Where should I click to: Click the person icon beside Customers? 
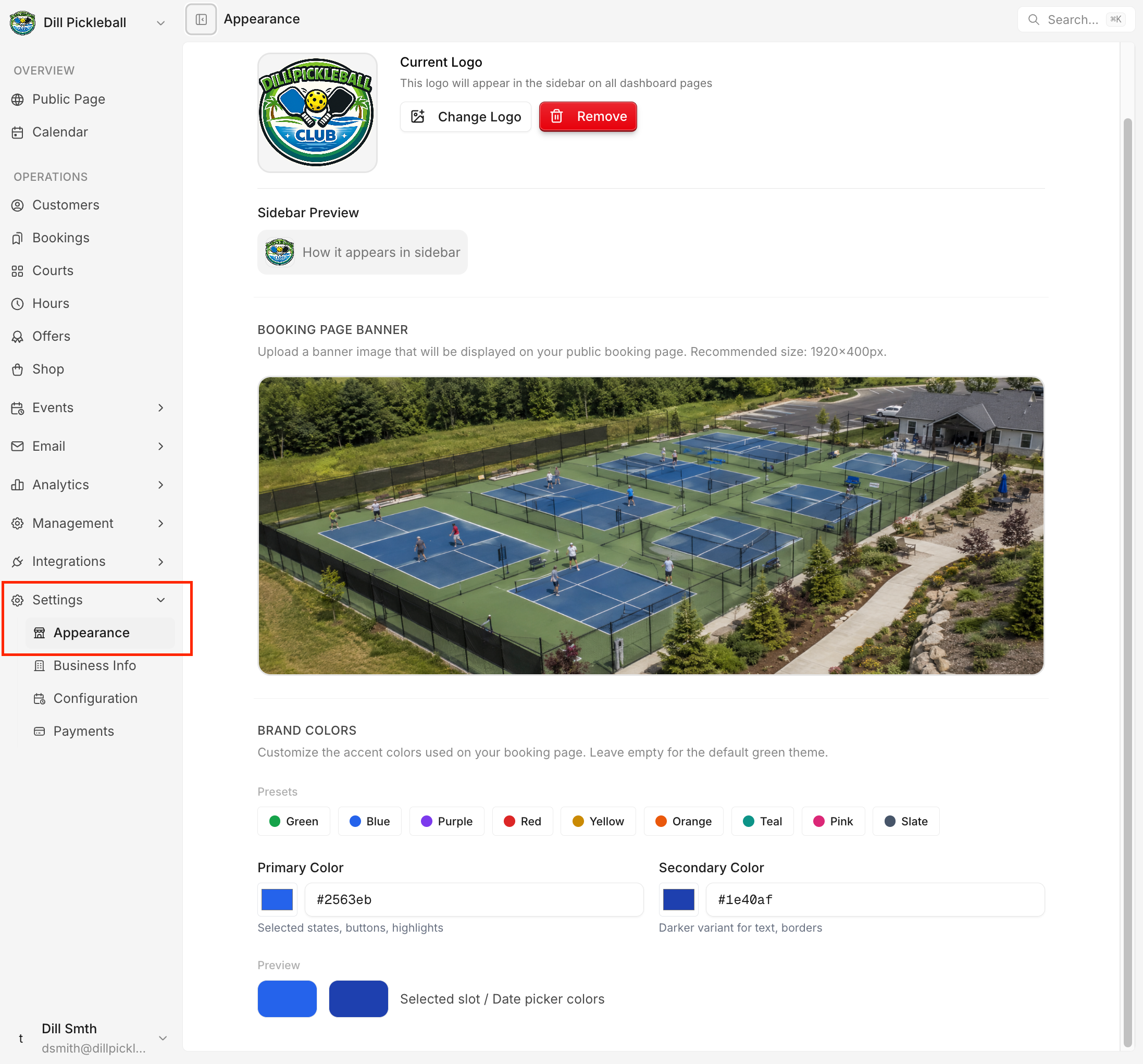[18, 205]
